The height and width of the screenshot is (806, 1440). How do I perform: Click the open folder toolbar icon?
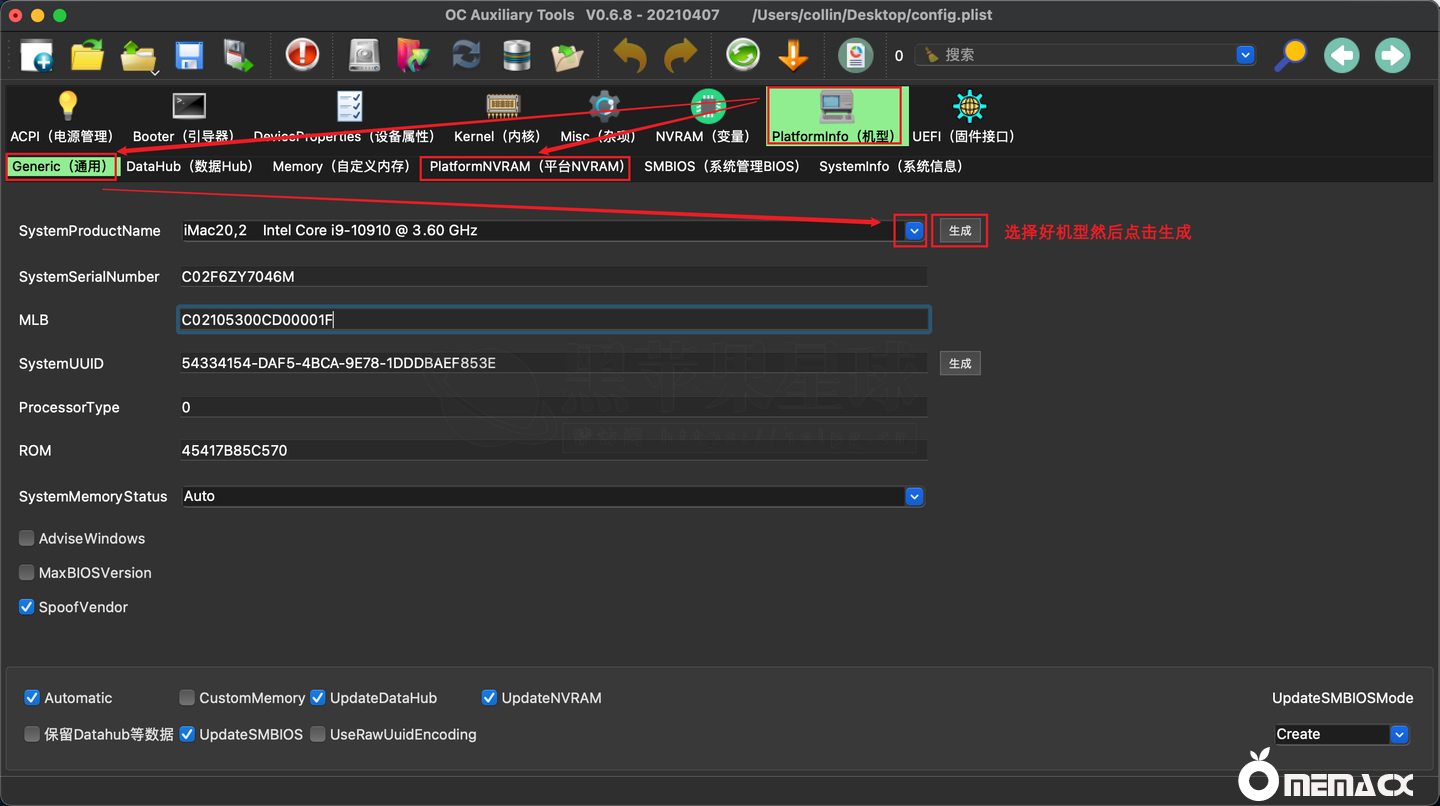point(87,55)
